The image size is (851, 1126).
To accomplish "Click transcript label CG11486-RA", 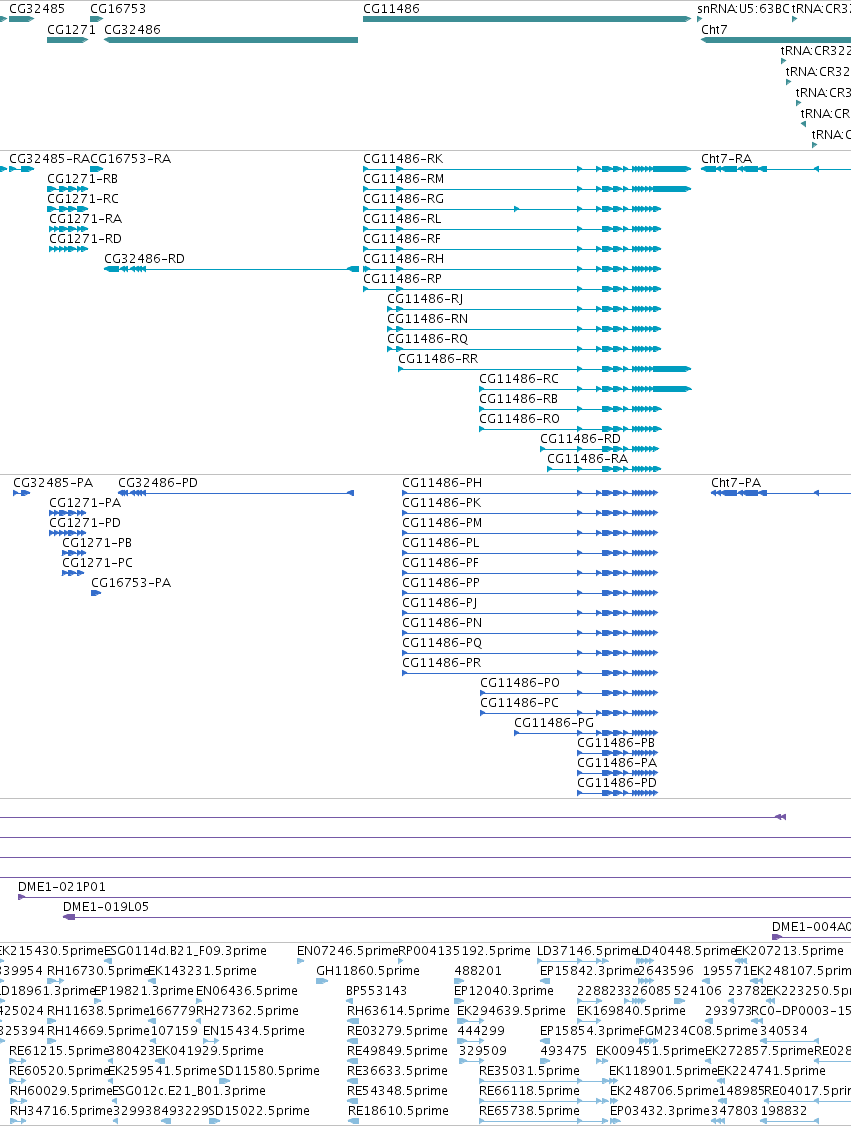I will pyautogui.click(x=587, y=459).
